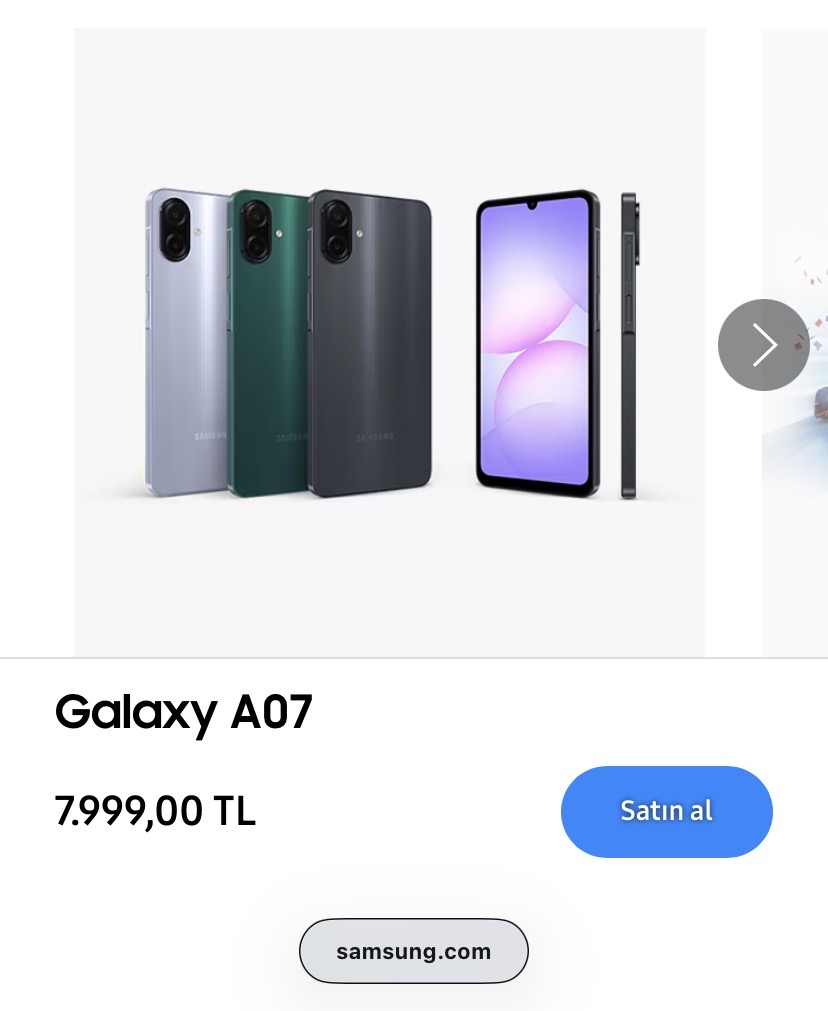Select the silver Galaxy A07 phone
Viewport: 828px width, 1011px height.
click(x=186, y=342)
